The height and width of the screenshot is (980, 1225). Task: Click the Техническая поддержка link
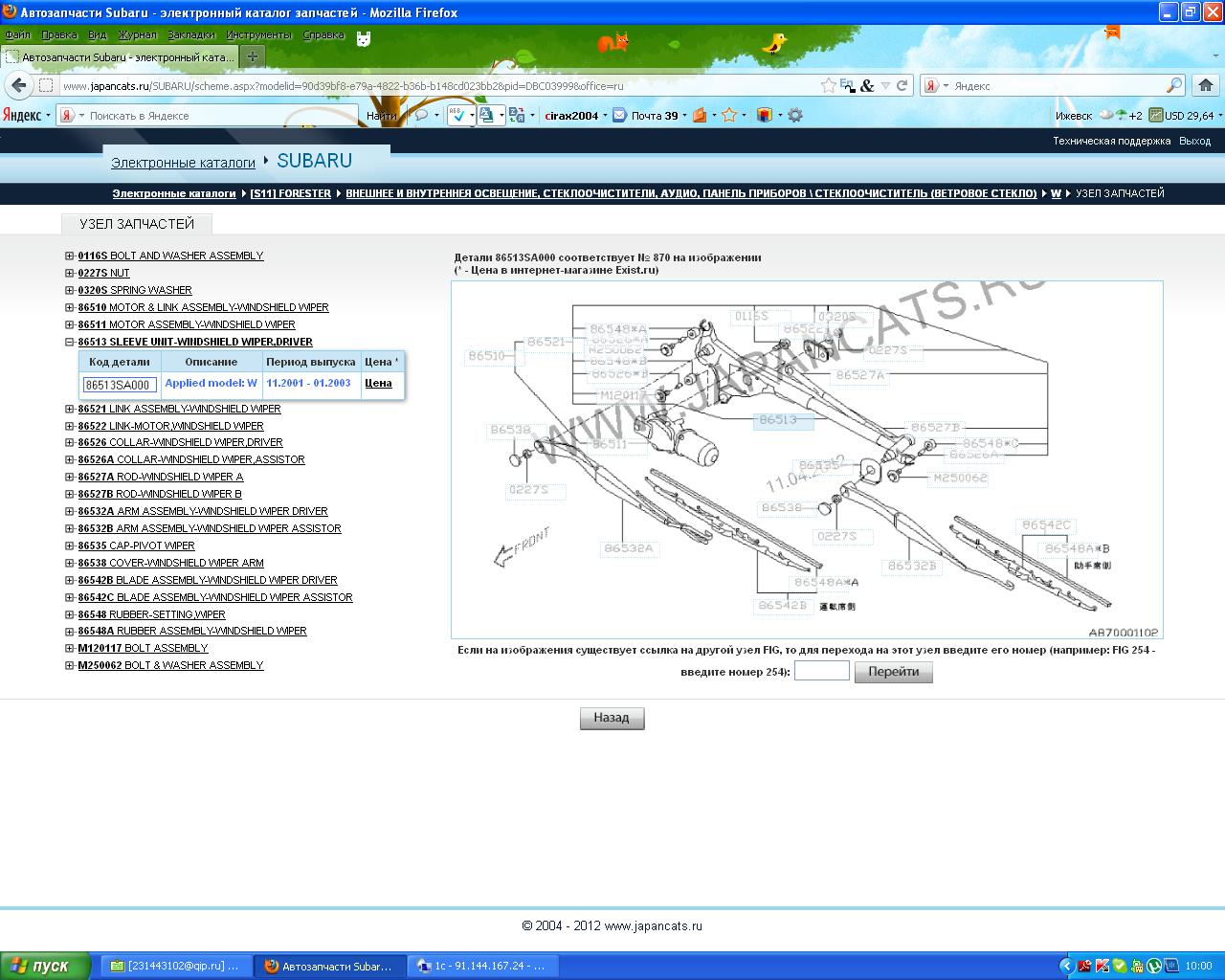click(1112, 141)
